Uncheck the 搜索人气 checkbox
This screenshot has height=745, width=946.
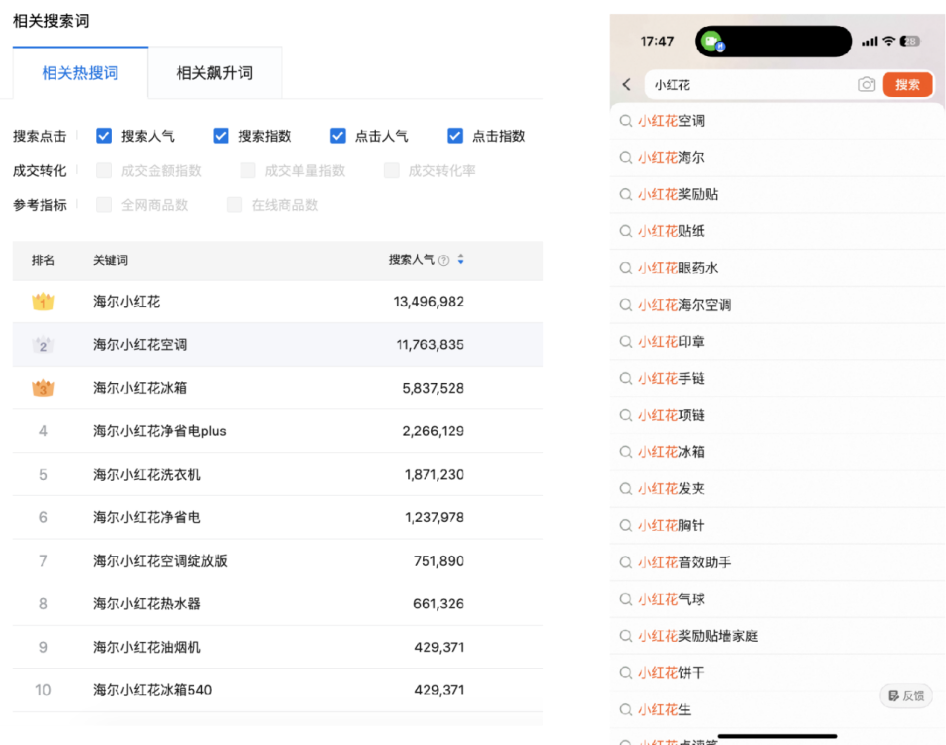tap(104, 136)
